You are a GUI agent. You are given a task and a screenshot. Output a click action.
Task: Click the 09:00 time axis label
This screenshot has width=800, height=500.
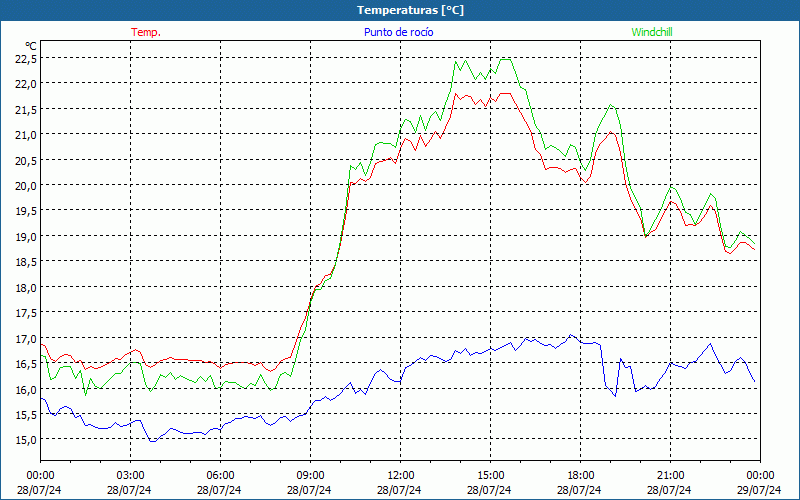pyautogui.click(x=310, y=475)
